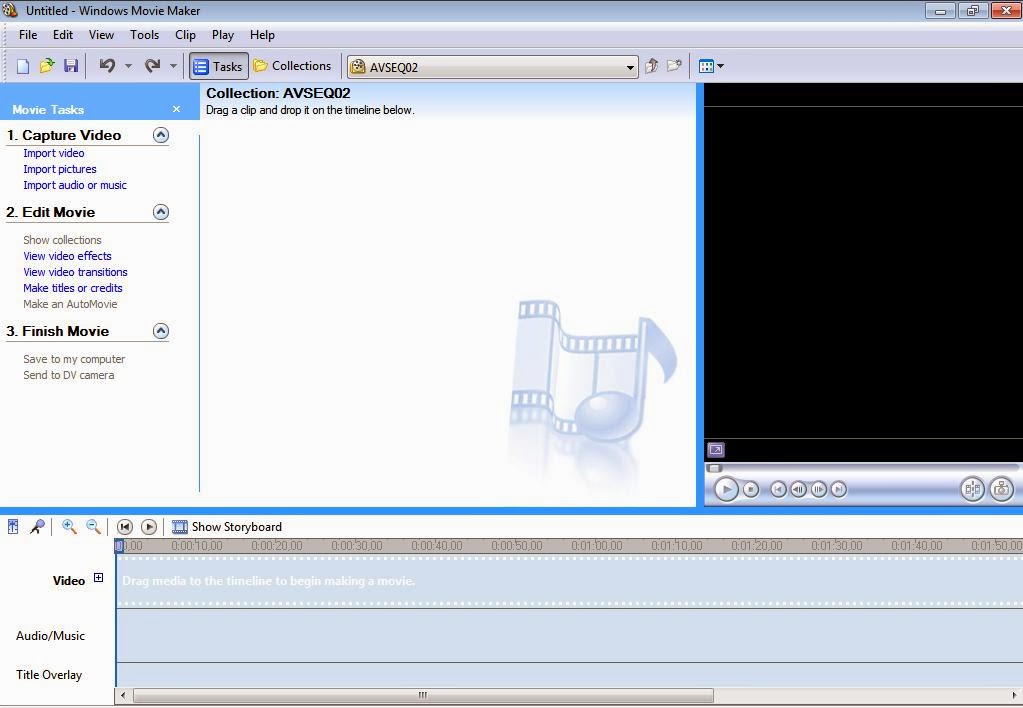Click the Show collections link
Image resolution: width=1023 pixels, height=708 pixels.
(x=62, y=240)
